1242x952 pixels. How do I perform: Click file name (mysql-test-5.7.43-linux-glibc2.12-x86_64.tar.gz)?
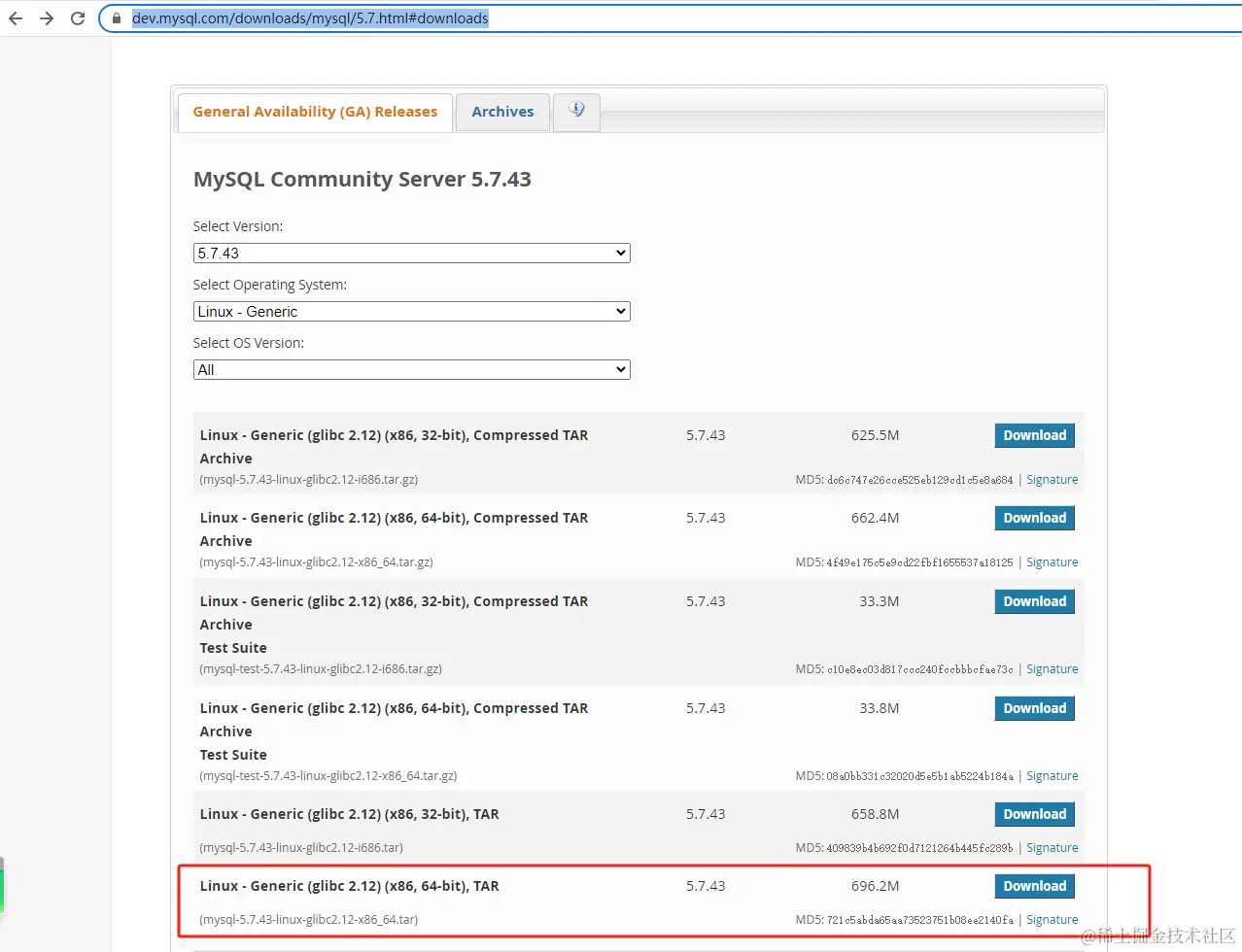point(328,776)
